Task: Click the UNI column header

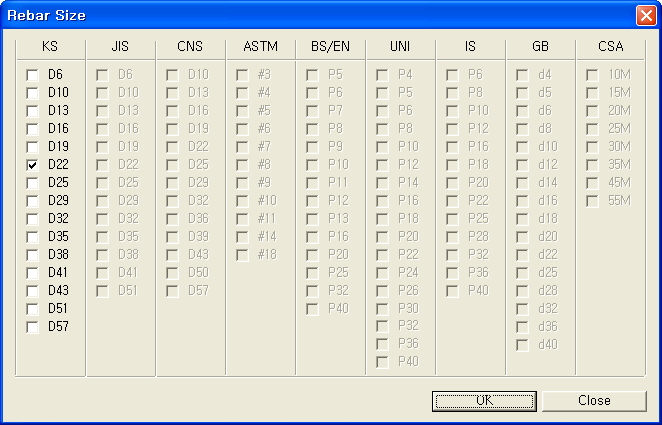Action: tap(400, 46)
